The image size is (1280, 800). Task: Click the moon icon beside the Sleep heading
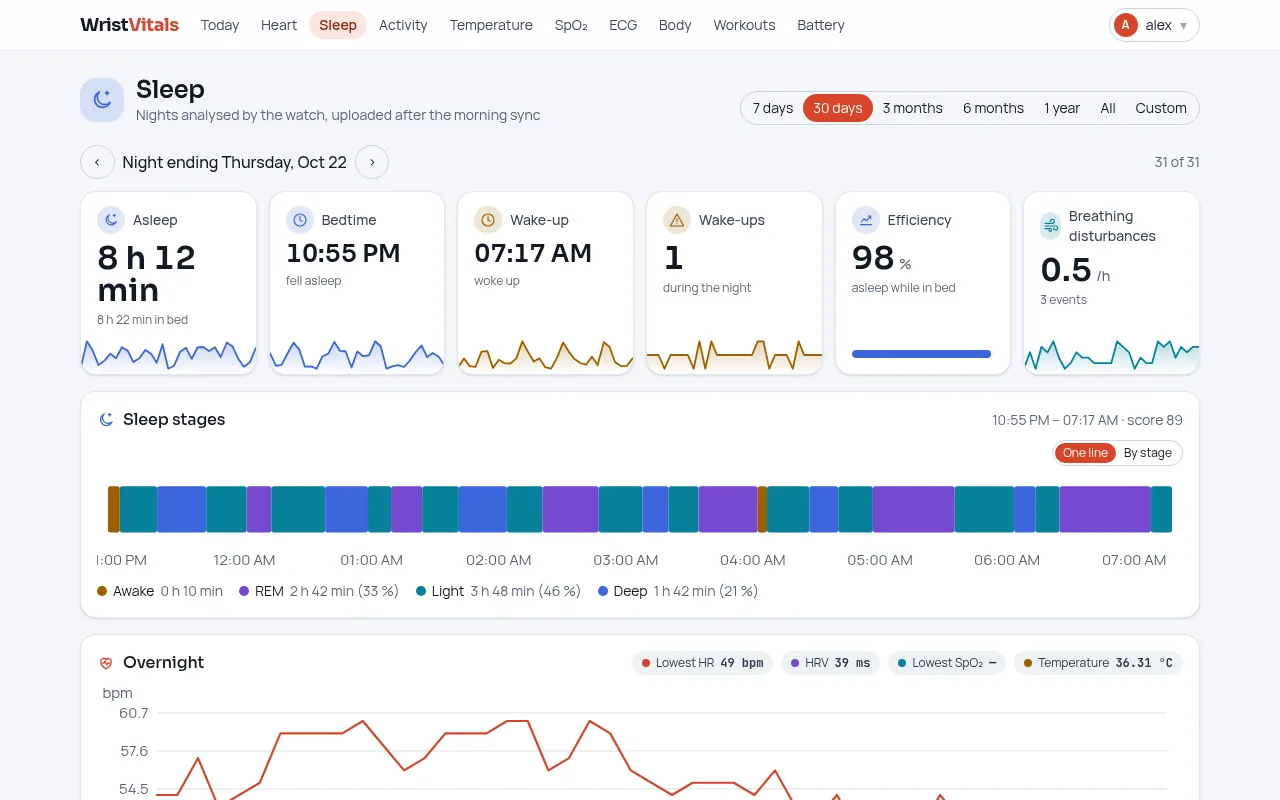pyautogui.click(x=102, y=100)
